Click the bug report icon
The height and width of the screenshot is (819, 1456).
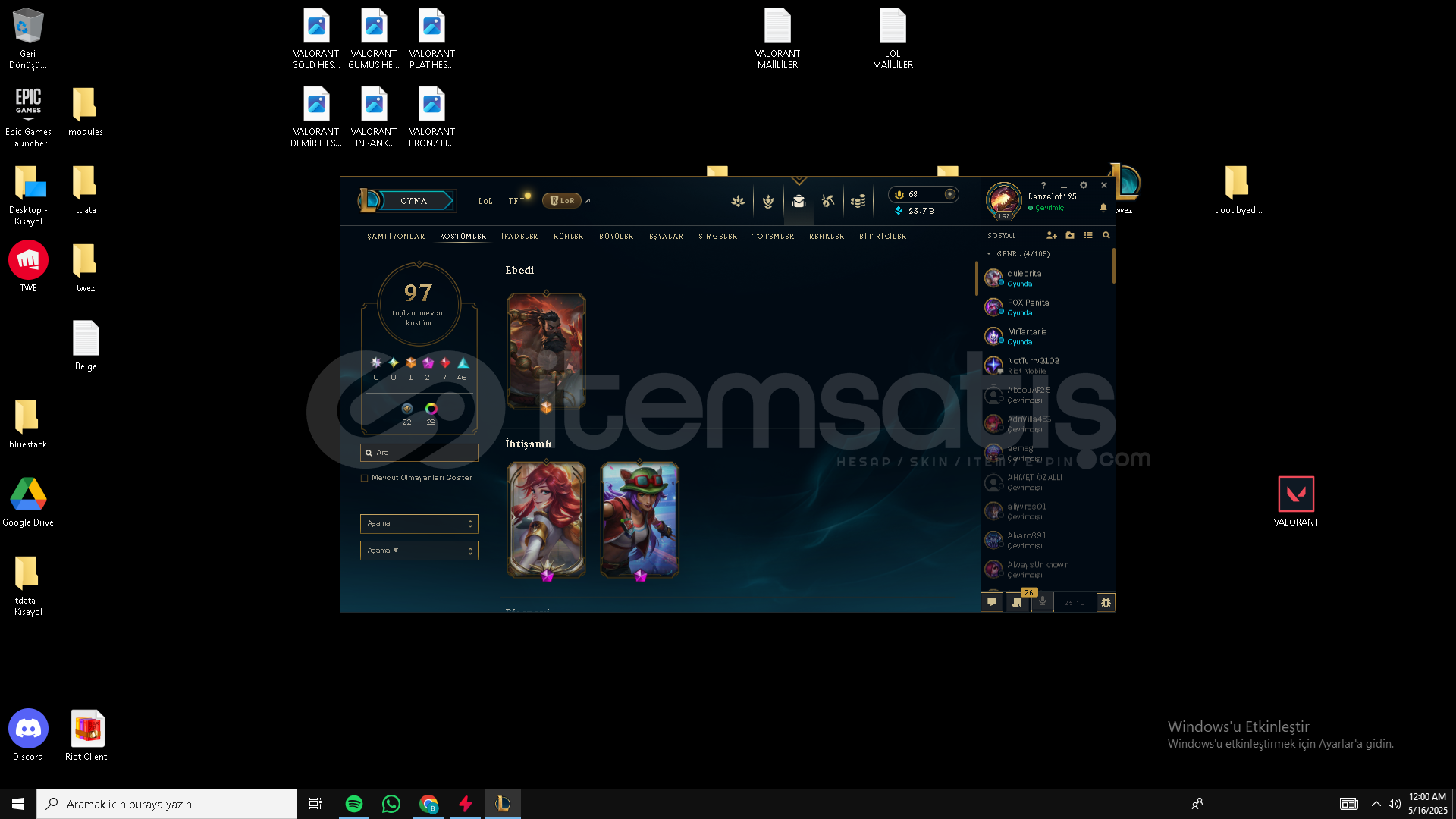1106,603
